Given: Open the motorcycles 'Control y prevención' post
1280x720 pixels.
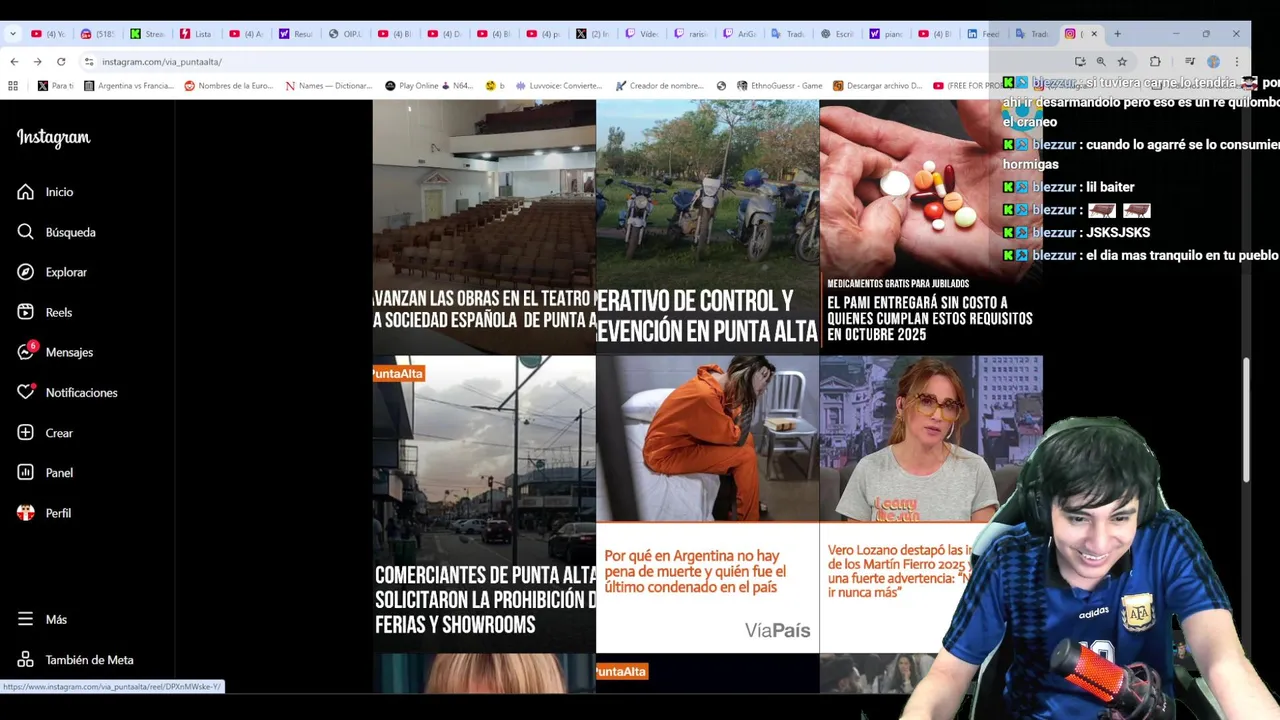Looking at the screenshot, I should 707,227.
